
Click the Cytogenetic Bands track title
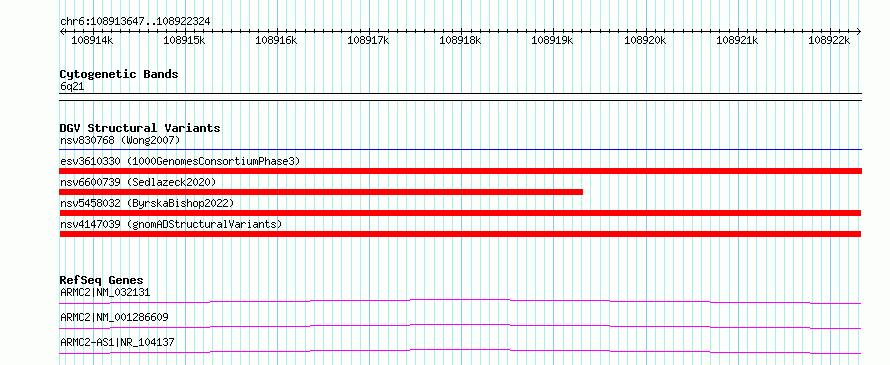(x=119, y=74)
